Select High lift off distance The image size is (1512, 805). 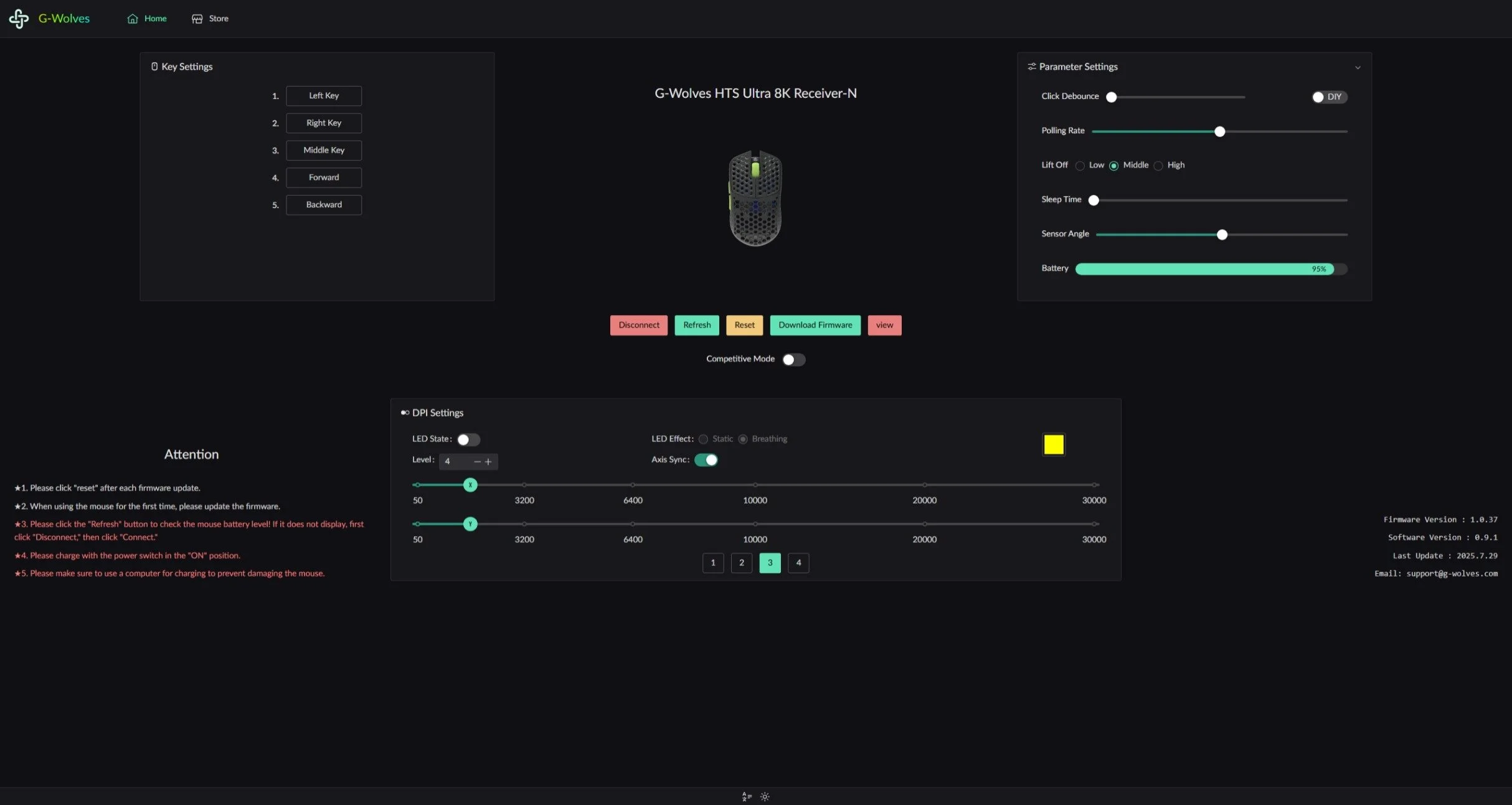[1158, 166]
